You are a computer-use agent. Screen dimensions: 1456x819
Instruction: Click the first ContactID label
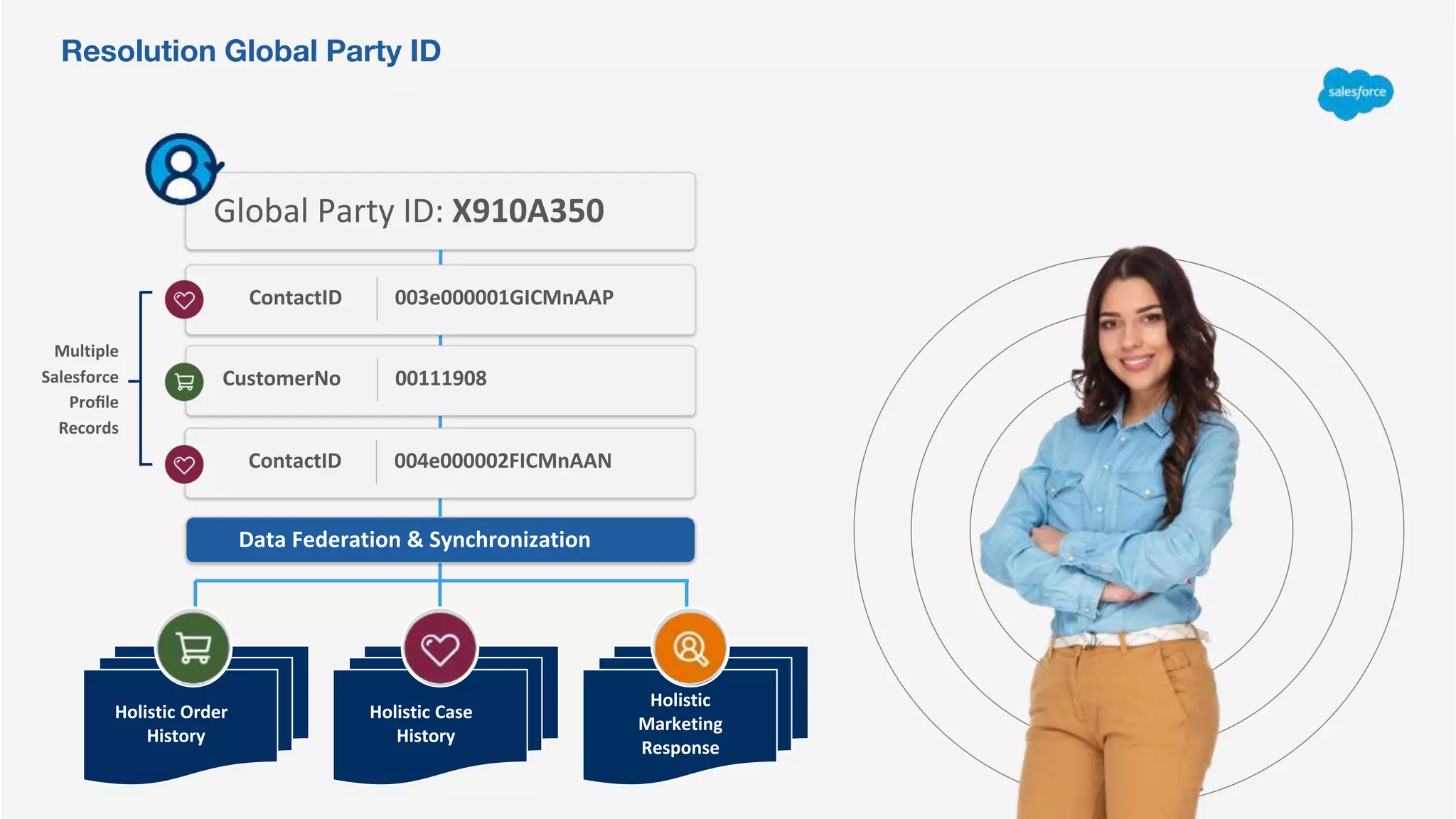295,298
